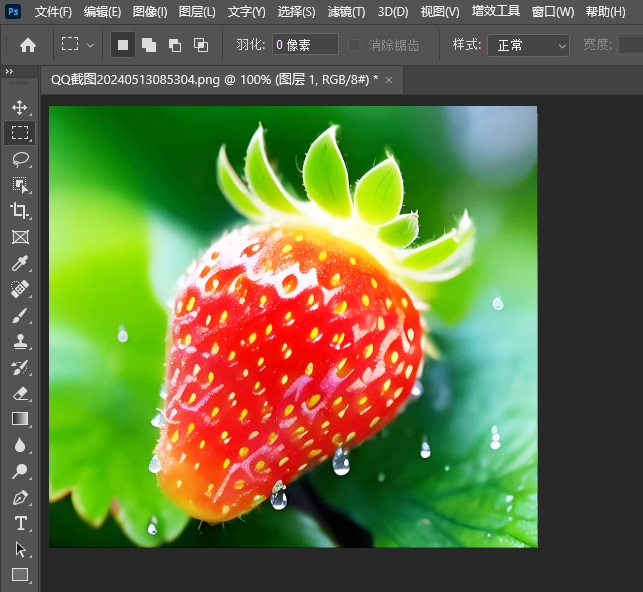Screen dimensions: 643x592
Task: Click the Home icon in options bar
Action: [x=28, y=45]
